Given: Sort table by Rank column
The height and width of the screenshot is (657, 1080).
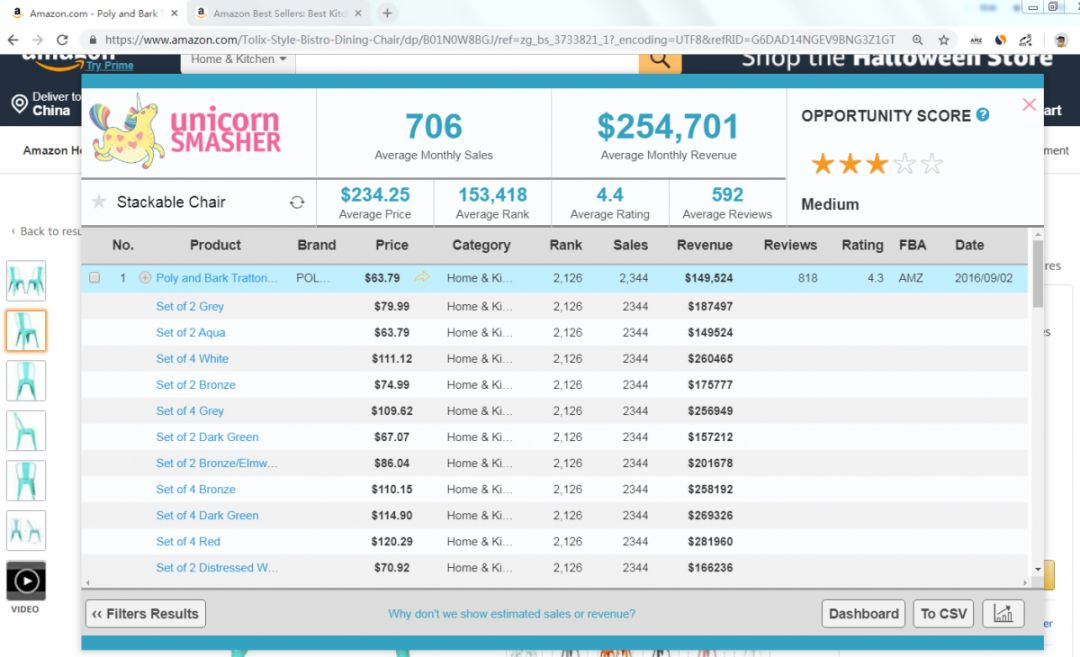Looking at the screenshot, I should [565, 244].
